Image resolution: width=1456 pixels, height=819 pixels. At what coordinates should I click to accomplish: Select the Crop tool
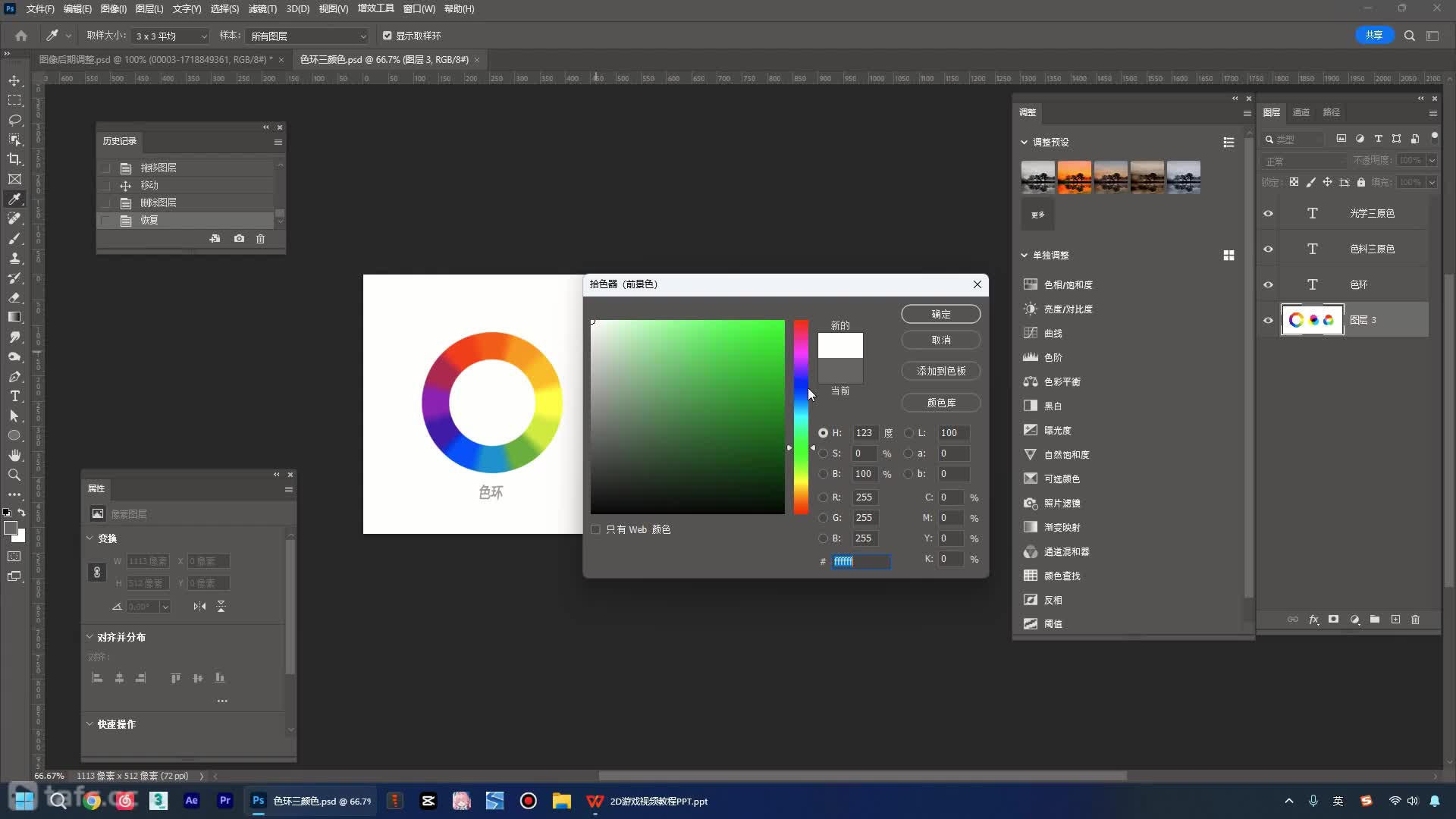(x=14, y=159)
